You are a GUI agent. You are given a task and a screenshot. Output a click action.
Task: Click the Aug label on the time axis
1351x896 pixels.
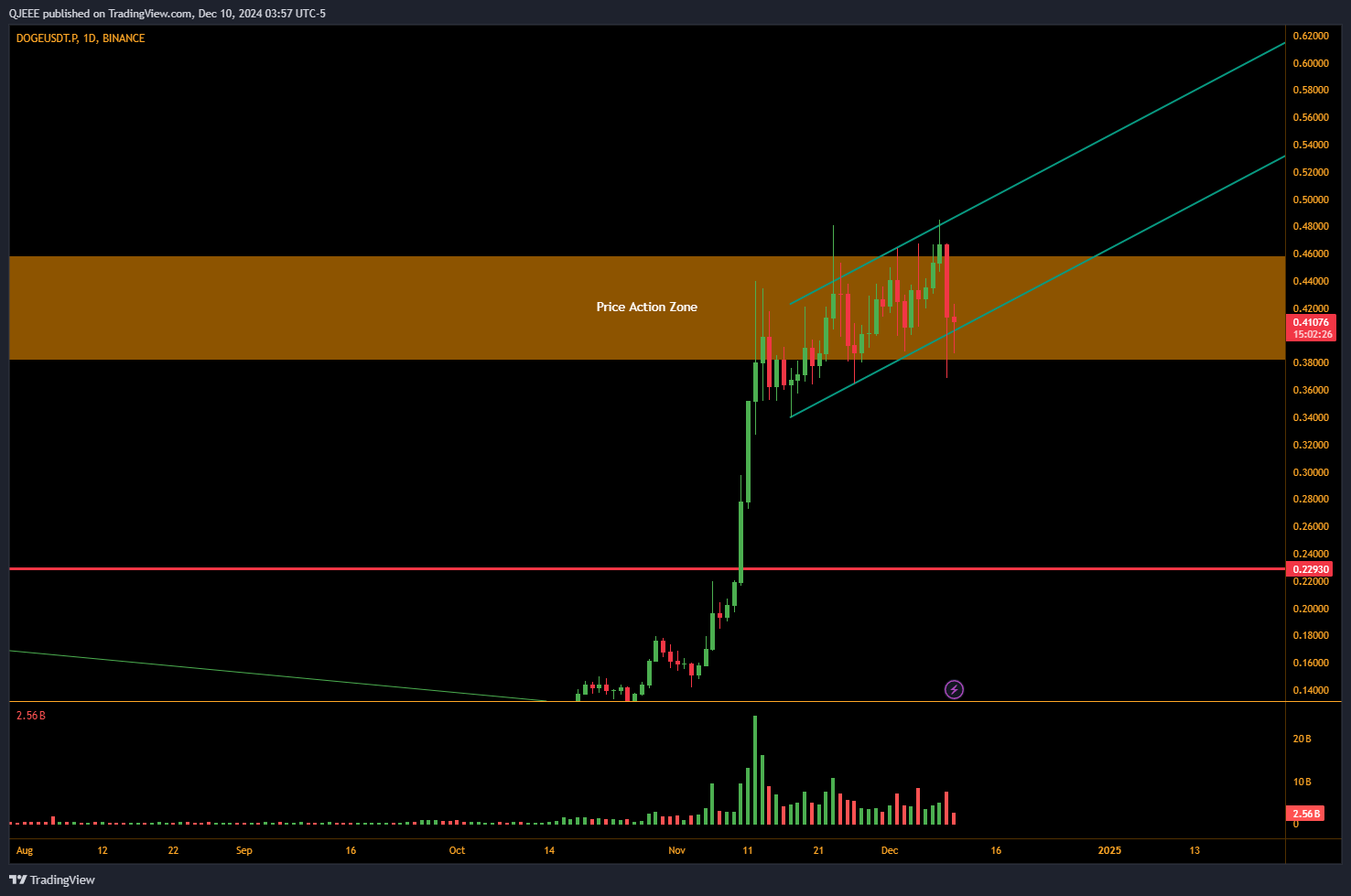25,850
